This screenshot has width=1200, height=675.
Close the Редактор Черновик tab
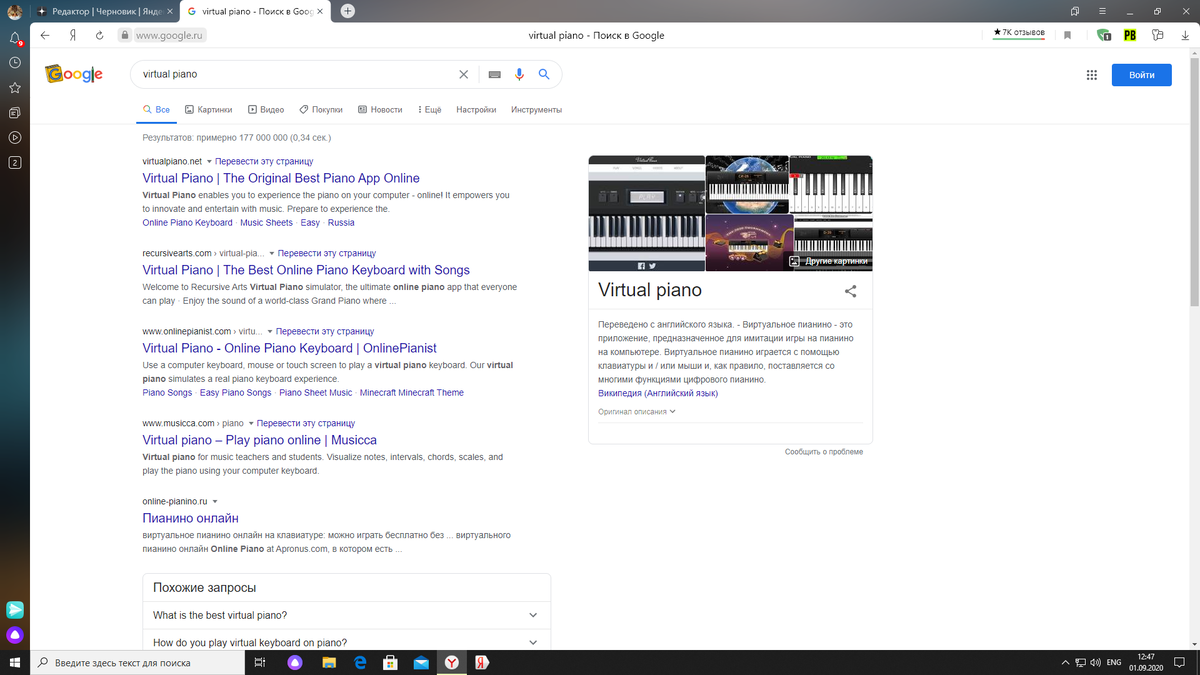pyautogui.click(x=170, y=11)
